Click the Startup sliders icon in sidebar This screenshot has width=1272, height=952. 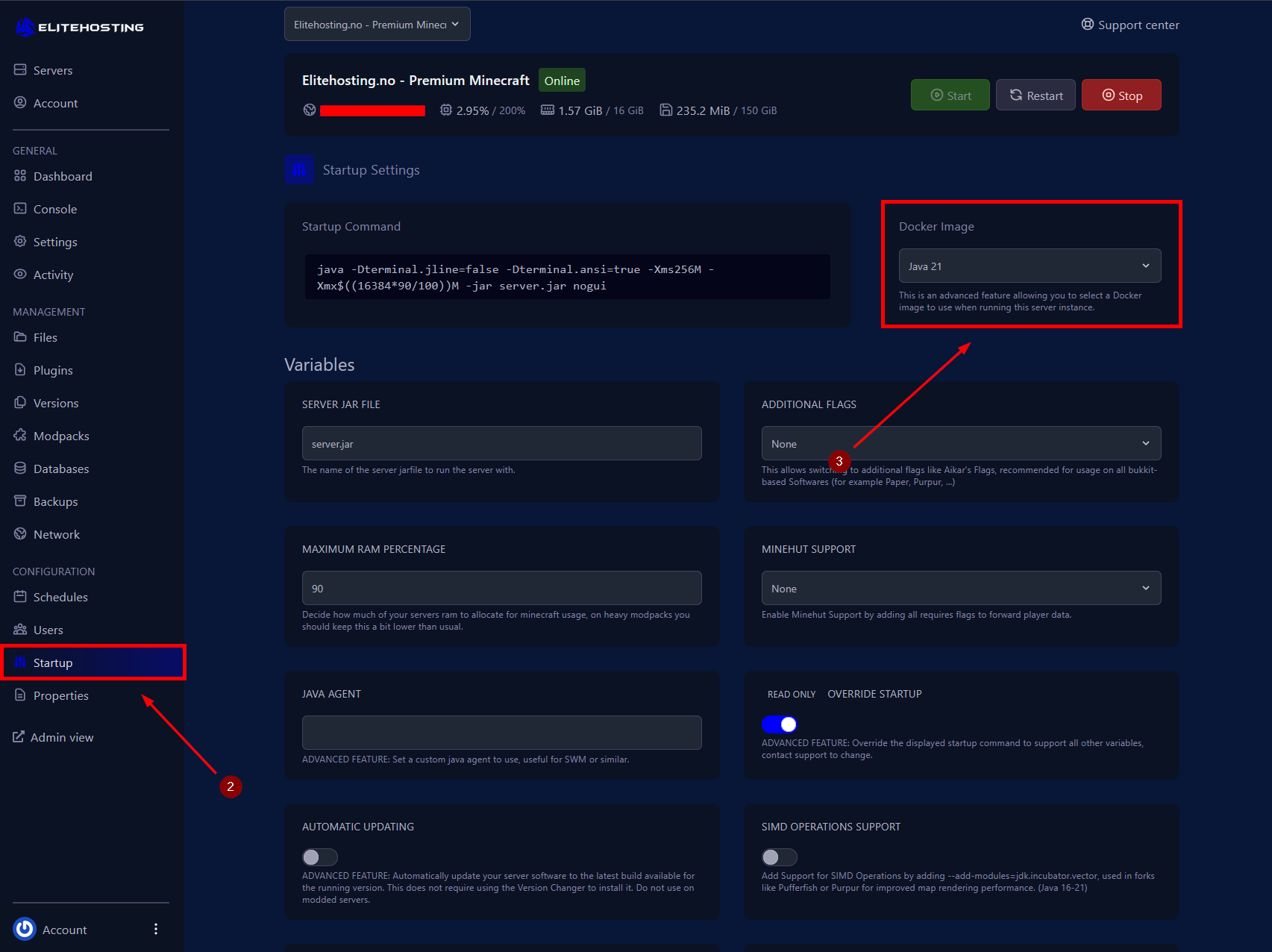coord(20,663)
